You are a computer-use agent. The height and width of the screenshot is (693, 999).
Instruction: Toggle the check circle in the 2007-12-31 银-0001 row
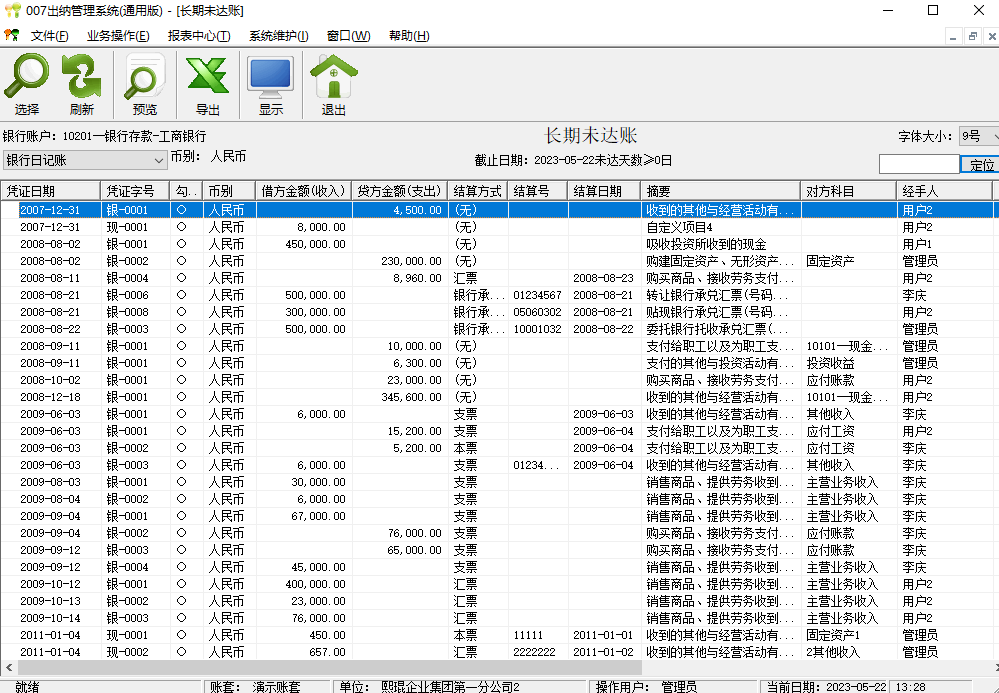[181, 211]
